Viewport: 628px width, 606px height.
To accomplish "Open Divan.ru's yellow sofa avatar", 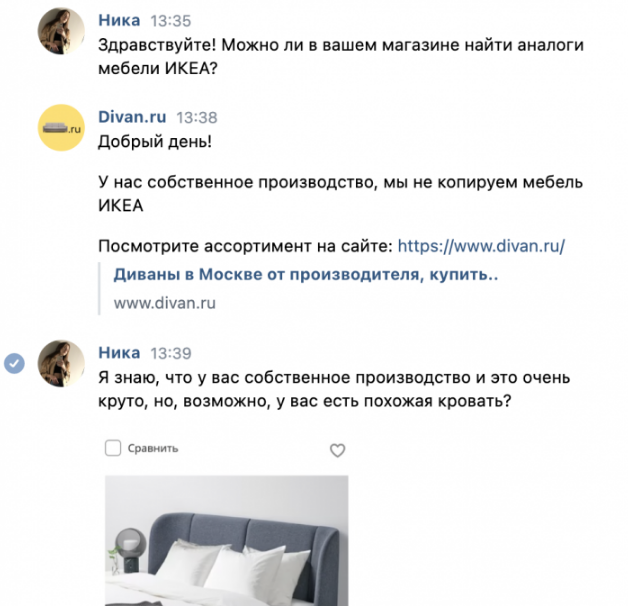I will (x=61, y=128).
